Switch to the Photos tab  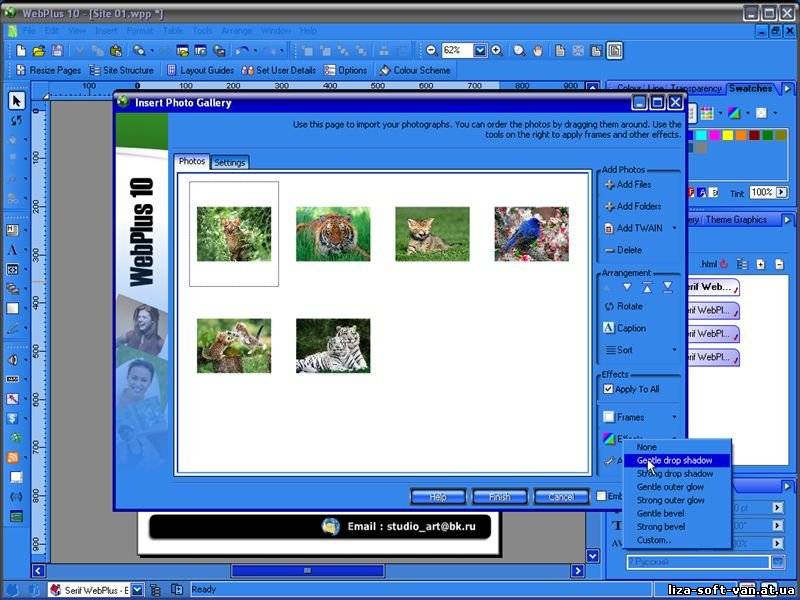[192, 161]
